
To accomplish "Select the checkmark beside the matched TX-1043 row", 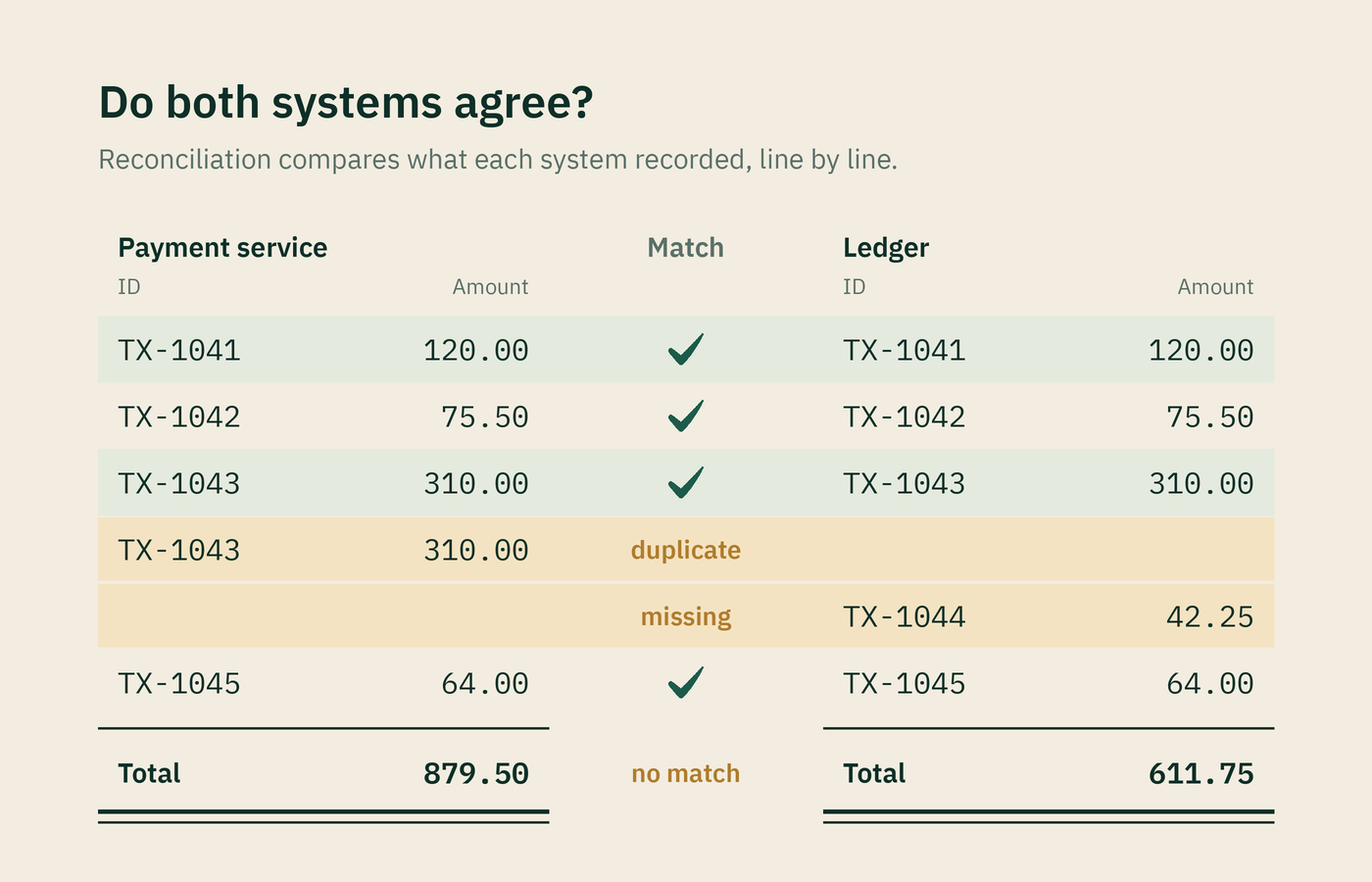I will coord(686,482).
